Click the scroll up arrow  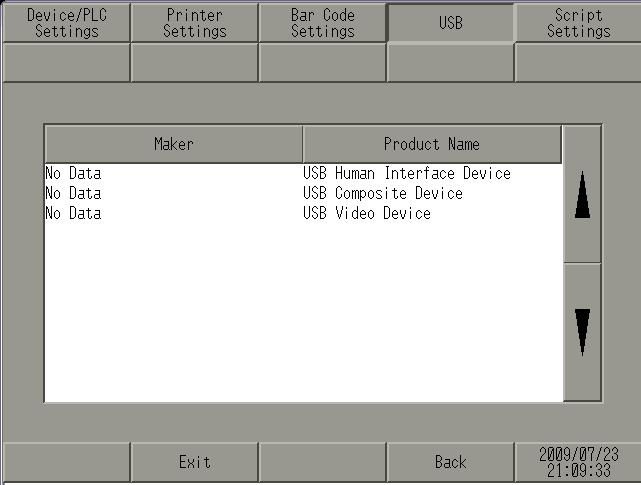coord(582,195)
